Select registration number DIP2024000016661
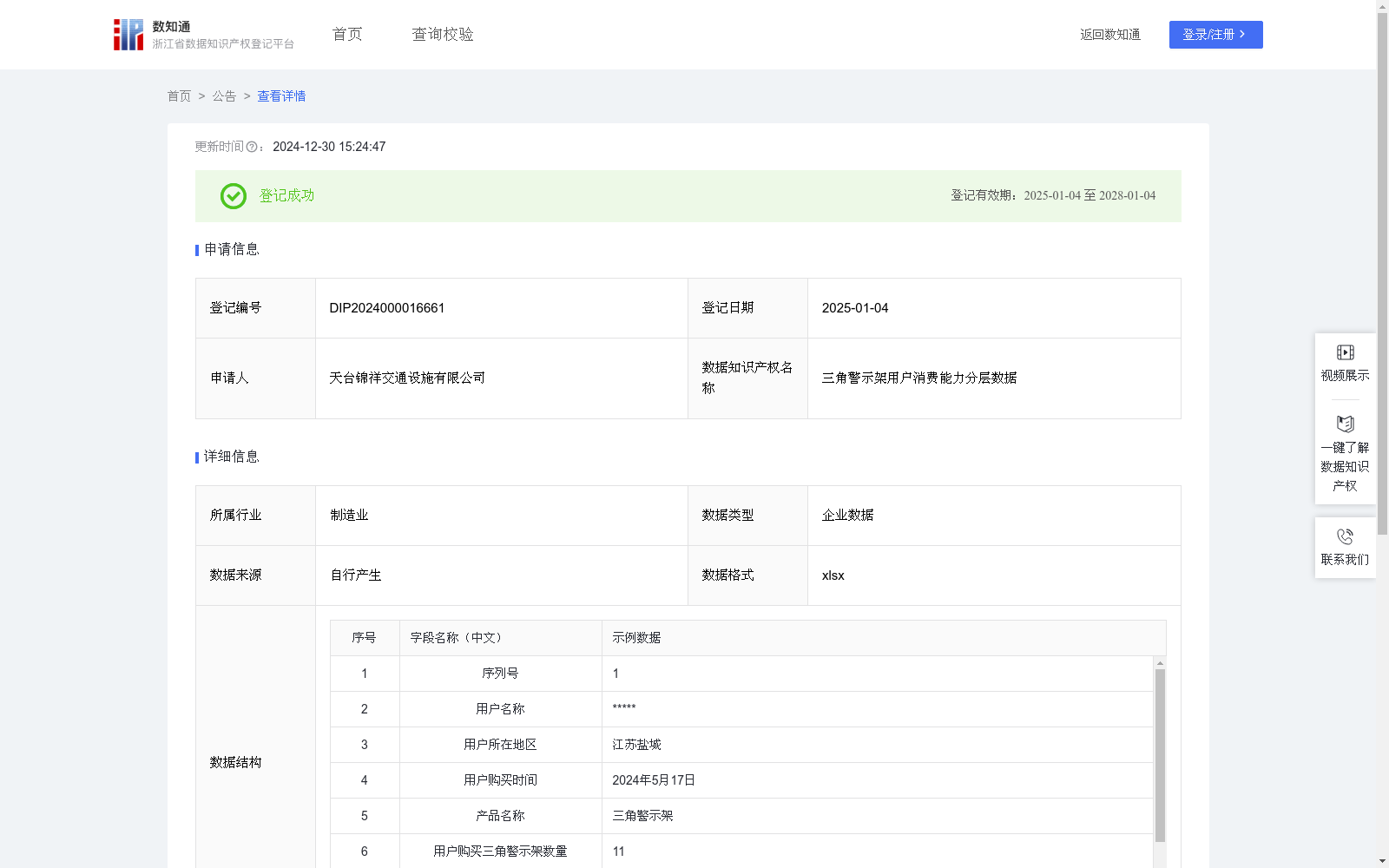This screenshot has height=868, width=1389. (387, 308)
